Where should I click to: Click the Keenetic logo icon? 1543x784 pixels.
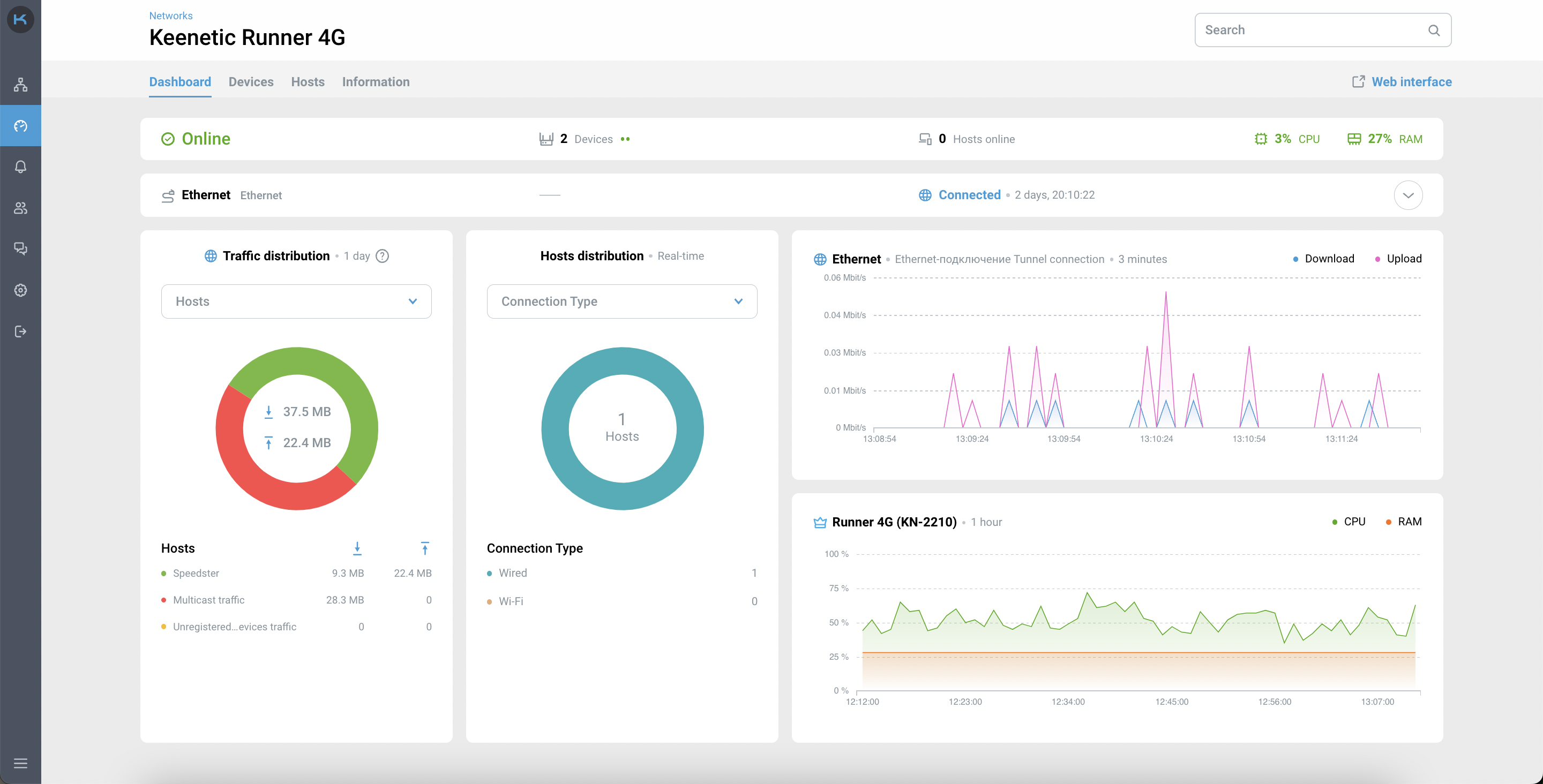click(20, 20)
